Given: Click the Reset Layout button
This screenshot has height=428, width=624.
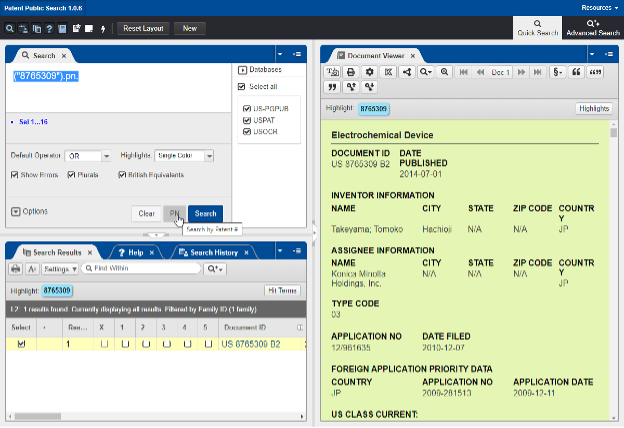Looking at the screenshot, I should click(x=145, y=28).
